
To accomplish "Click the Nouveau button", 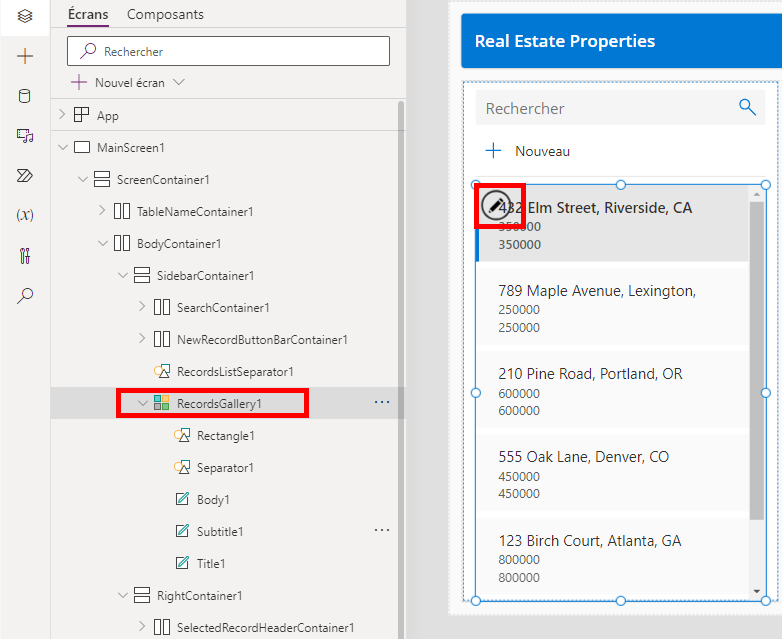I will [528, 151].
